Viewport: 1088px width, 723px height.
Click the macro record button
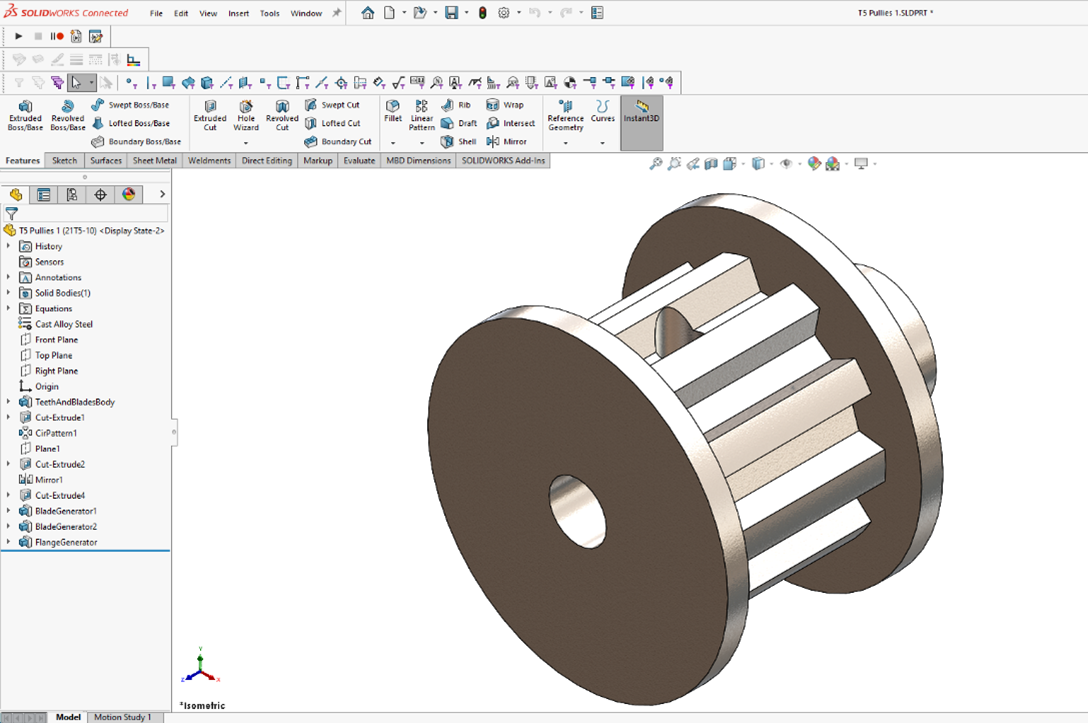pyautogui.click(x=57, y=36)
